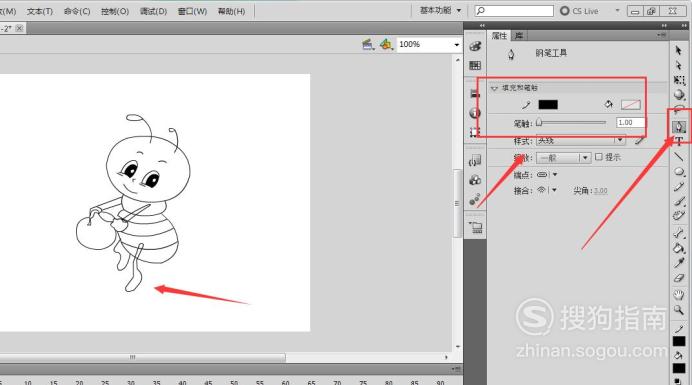Select the Paint Bucket tool
The width and height of the screenshot is (692, 385).
coord(679,248)
